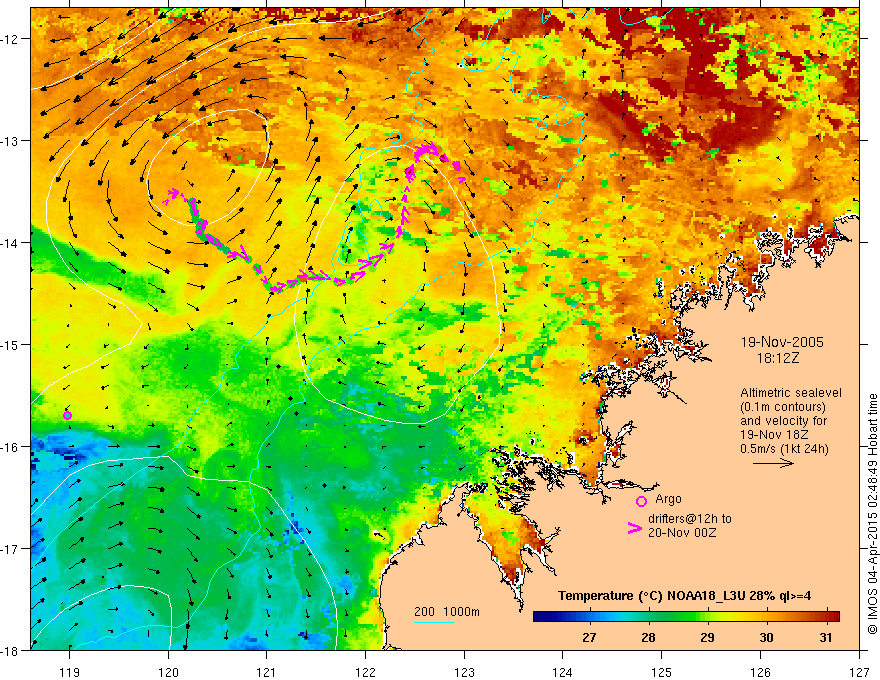This screenshot has height=680, width=880.
Task: Click the longitude label 126
Action: click(x=760, y=672)
